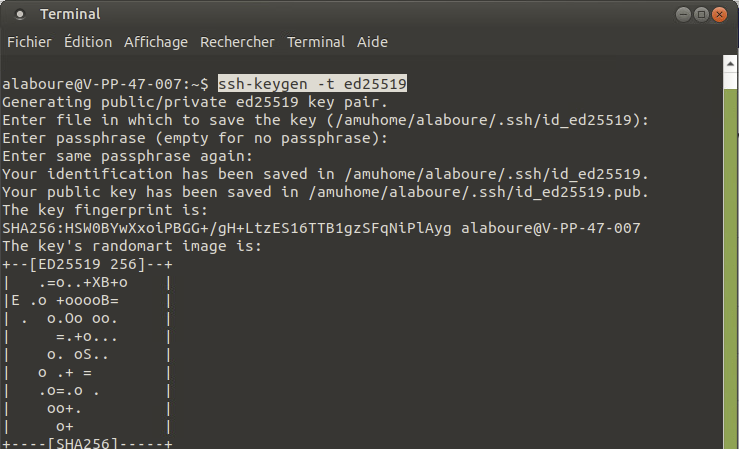Maximize the Terminal window
The height and width of the screenshot is (449, 739).
click(x=701, y=14)
